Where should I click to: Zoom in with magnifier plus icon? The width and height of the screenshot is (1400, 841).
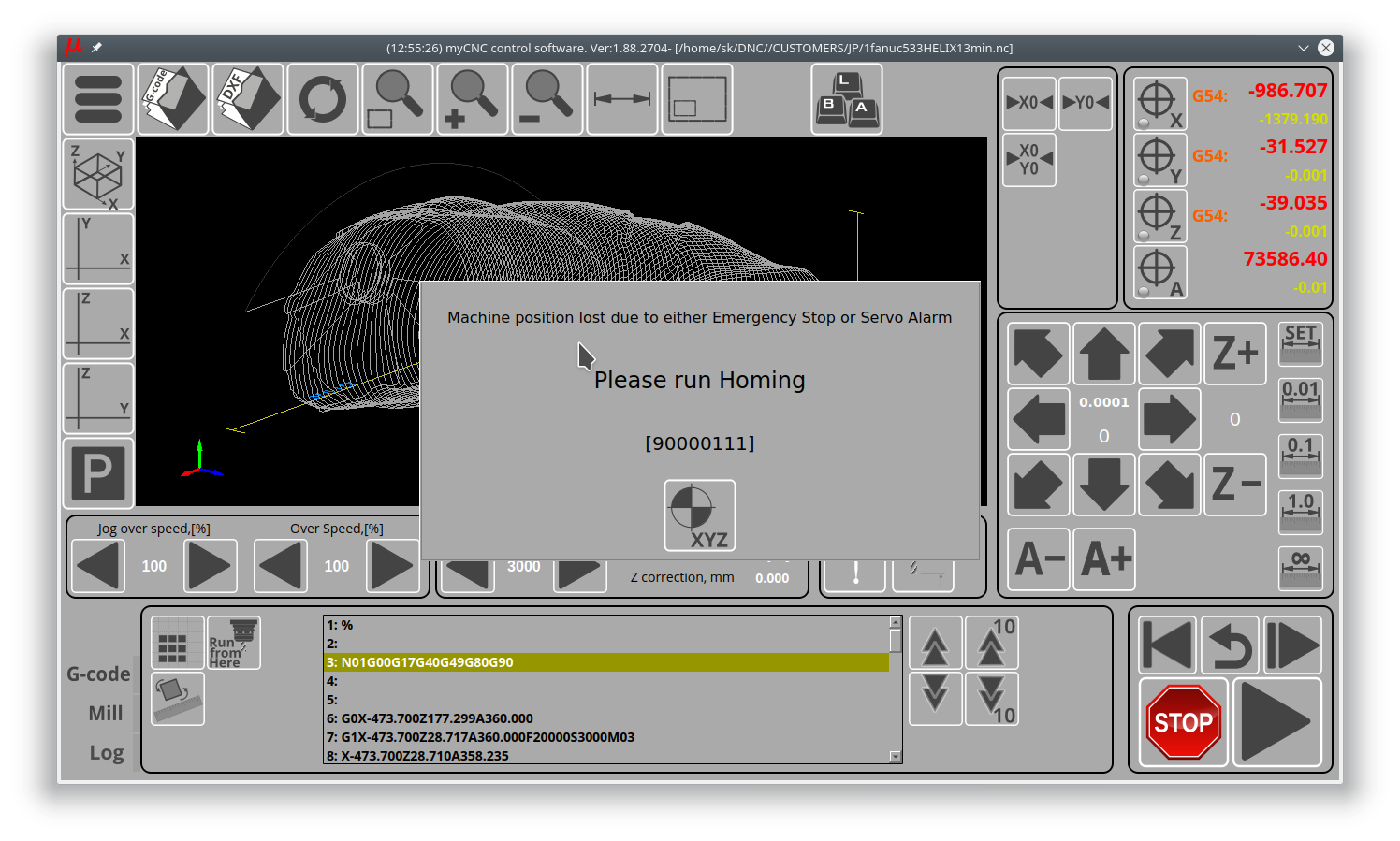click(473, 99)
